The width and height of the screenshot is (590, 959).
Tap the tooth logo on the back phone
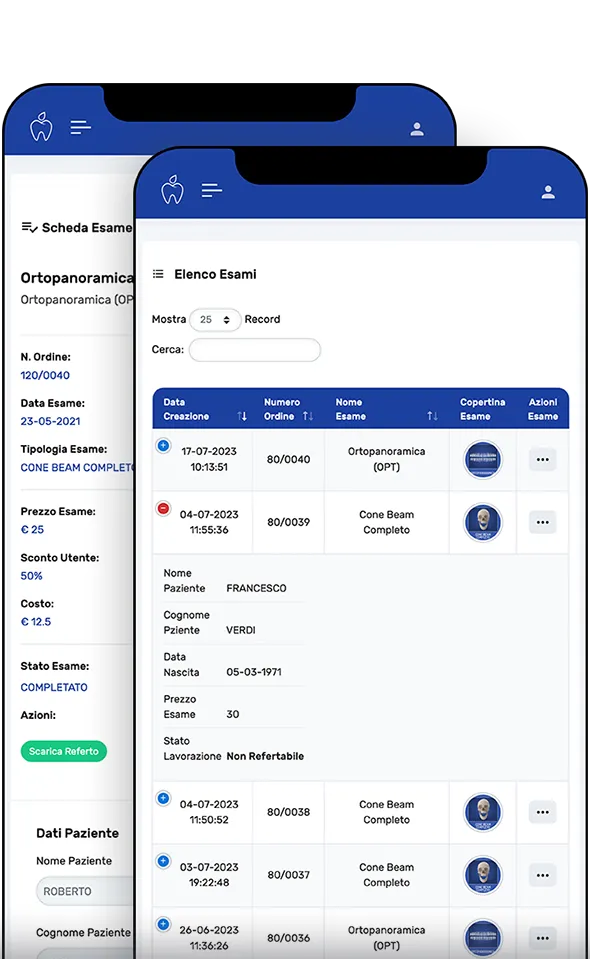click(41, 126)
